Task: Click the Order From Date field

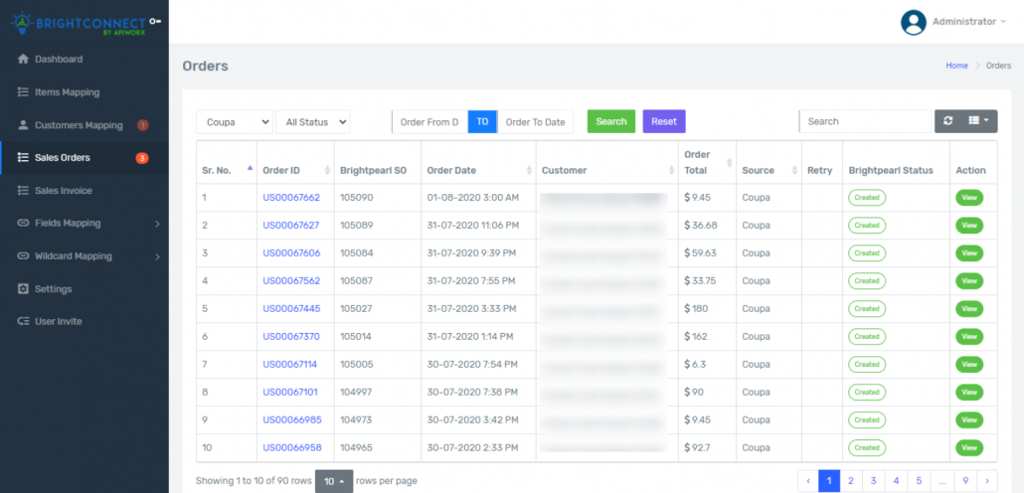Action: (x=430, y=121)
